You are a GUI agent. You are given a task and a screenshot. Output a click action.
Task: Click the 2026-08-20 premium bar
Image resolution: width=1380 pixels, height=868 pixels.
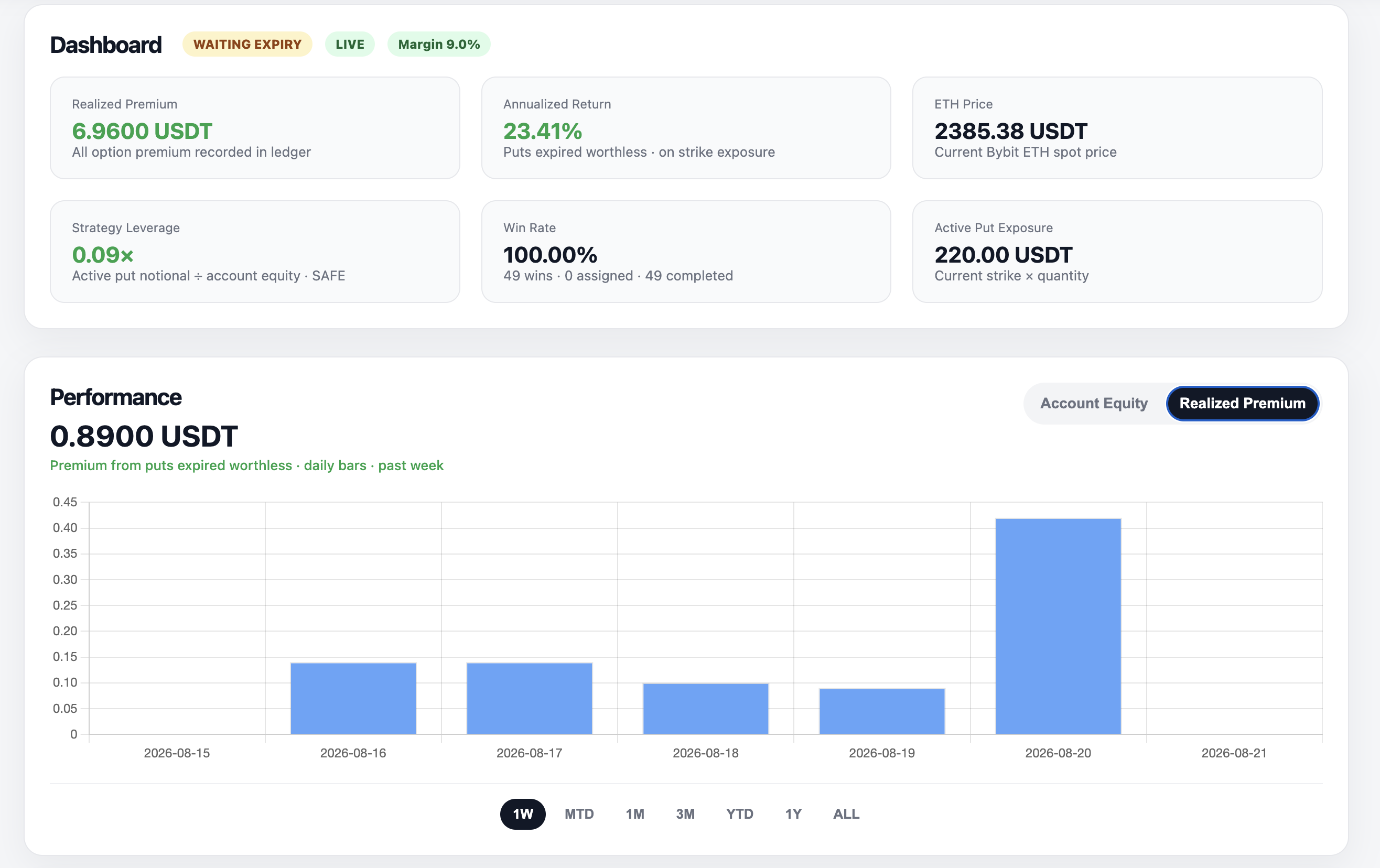pos(1058,626)
